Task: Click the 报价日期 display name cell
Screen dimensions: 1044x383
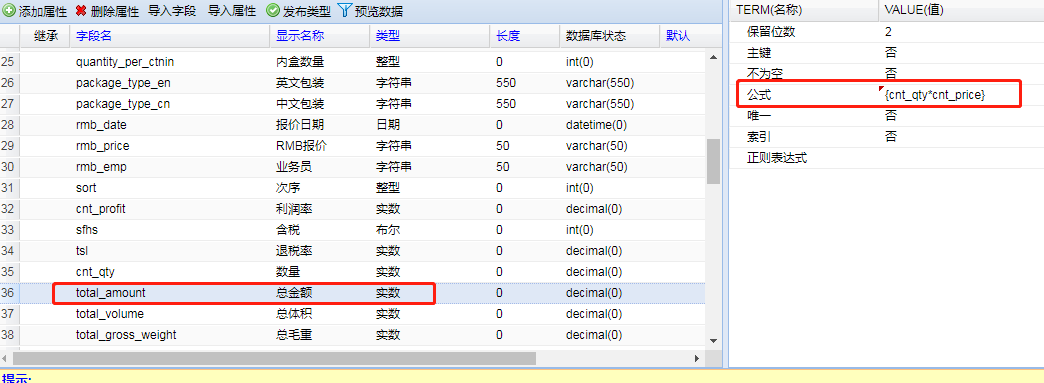Action: pos(300,125)
